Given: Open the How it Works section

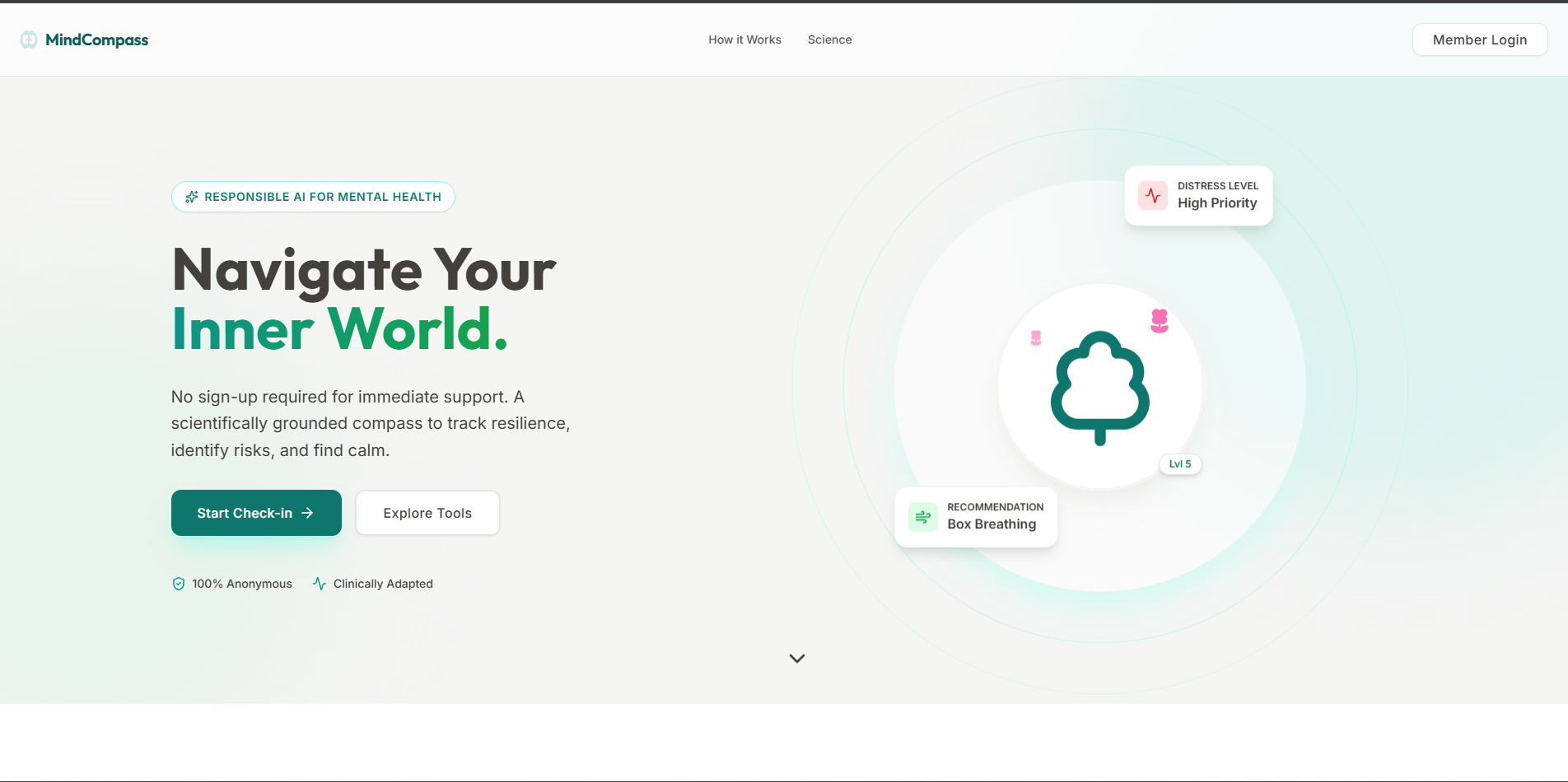Looking at the screenshot, I should click(x=744, y=40).
